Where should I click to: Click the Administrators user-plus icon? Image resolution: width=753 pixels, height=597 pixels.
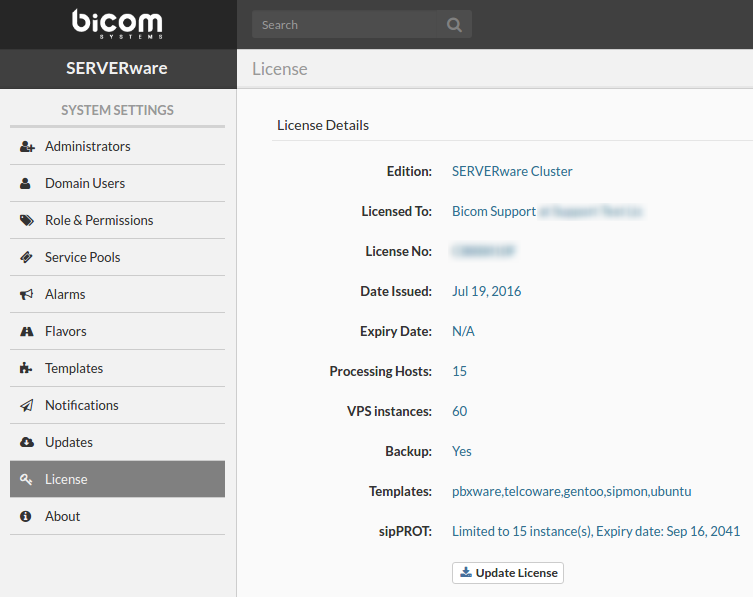tap(27, 147)
